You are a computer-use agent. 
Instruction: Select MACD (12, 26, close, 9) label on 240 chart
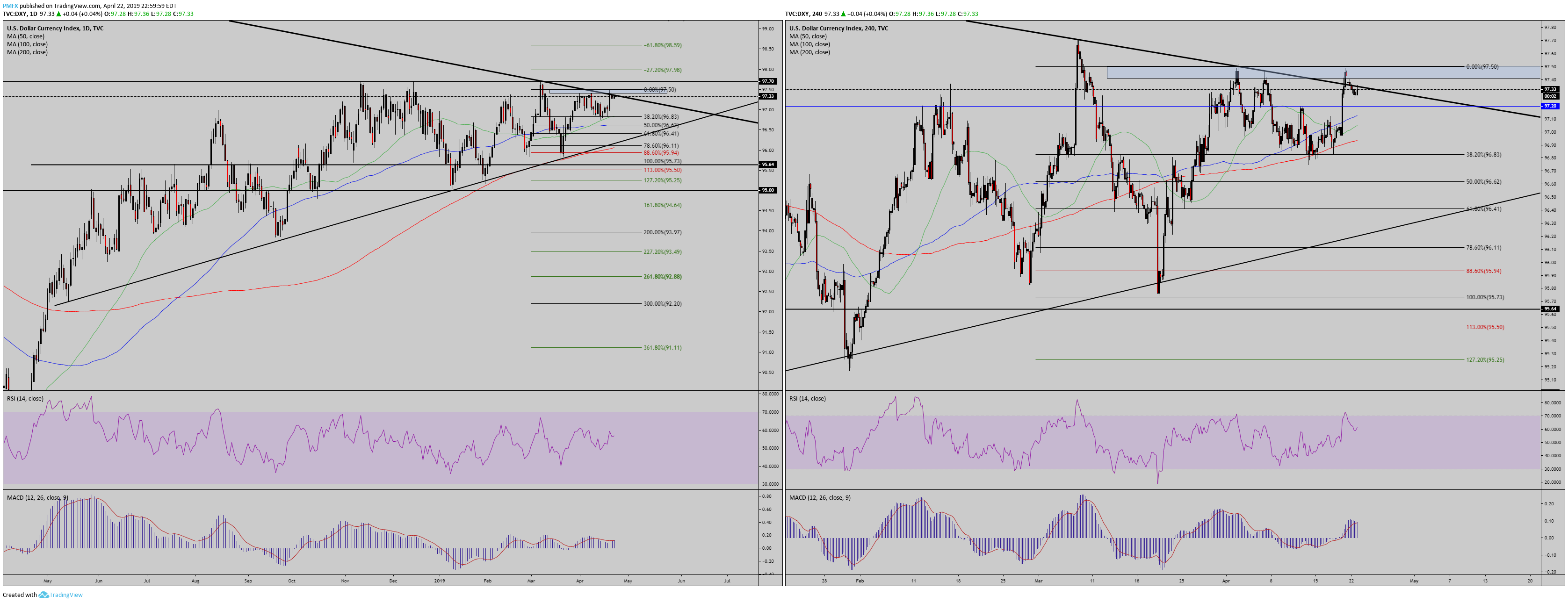tap(820, 498)
